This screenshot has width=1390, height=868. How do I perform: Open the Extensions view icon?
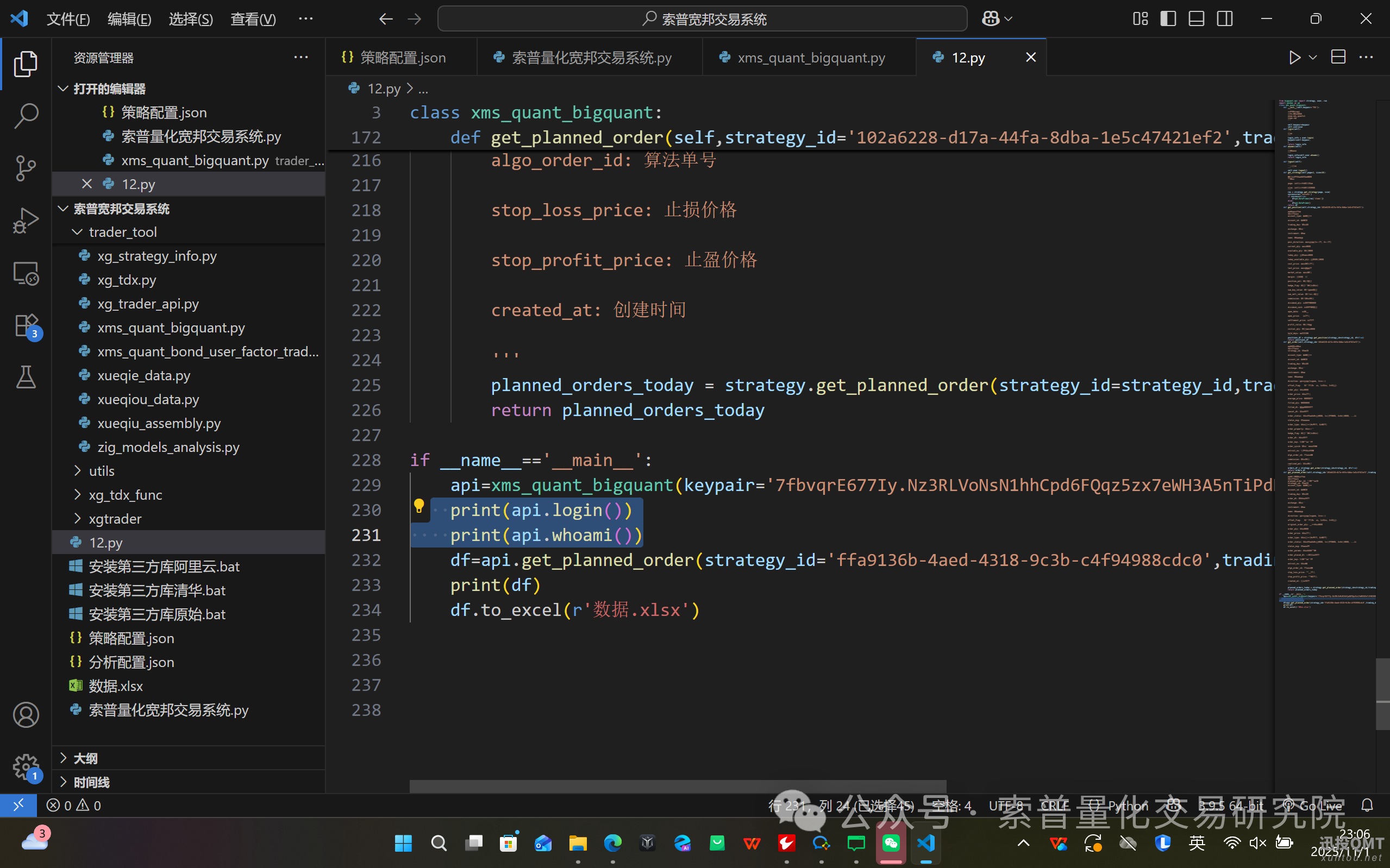(x=26, y=326)
